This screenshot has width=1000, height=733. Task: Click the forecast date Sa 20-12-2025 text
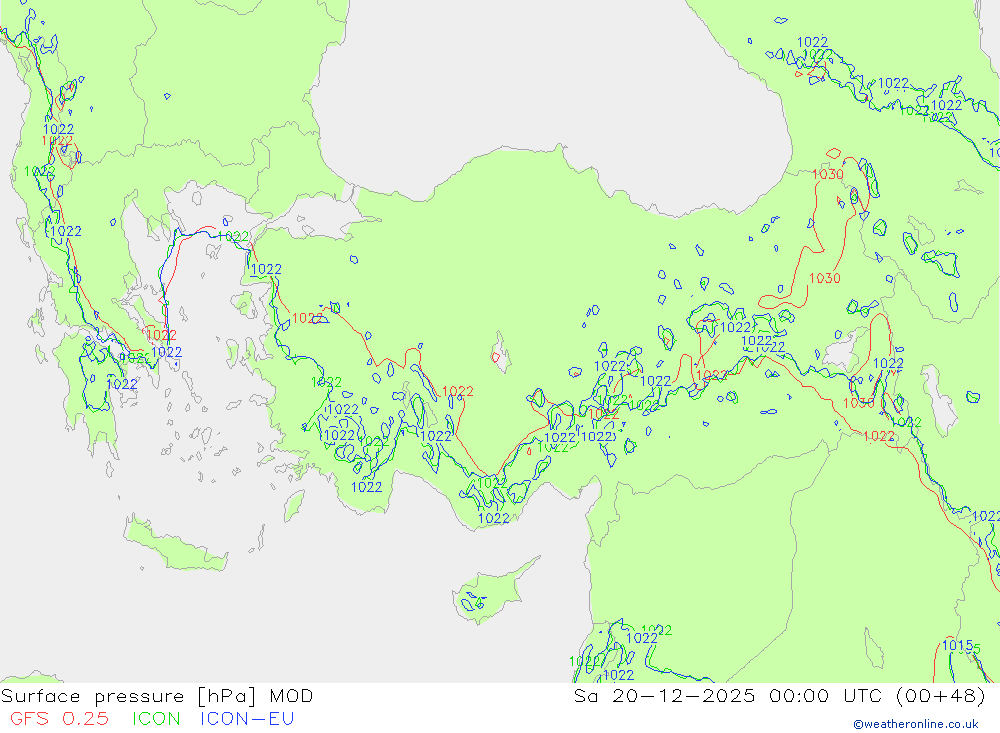click(x=665, y=696)
